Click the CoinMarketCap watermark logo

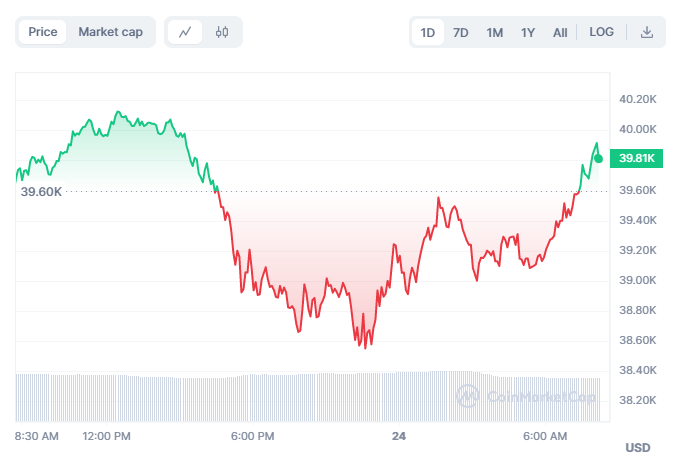coord(466,396)
